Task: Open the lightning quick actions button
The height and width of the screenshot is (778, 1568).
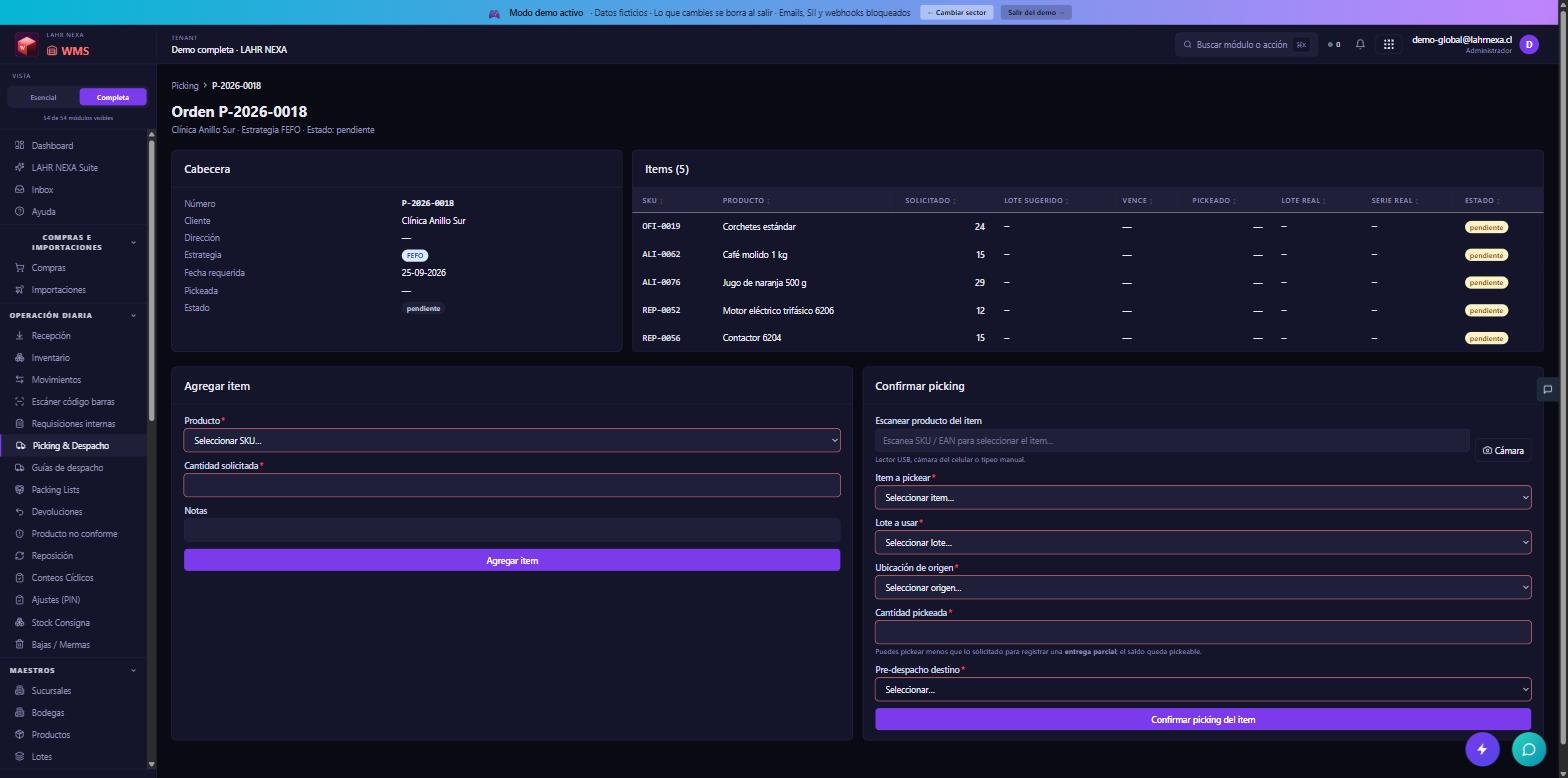Action: pyautogui.click(x=1482, y=749)
